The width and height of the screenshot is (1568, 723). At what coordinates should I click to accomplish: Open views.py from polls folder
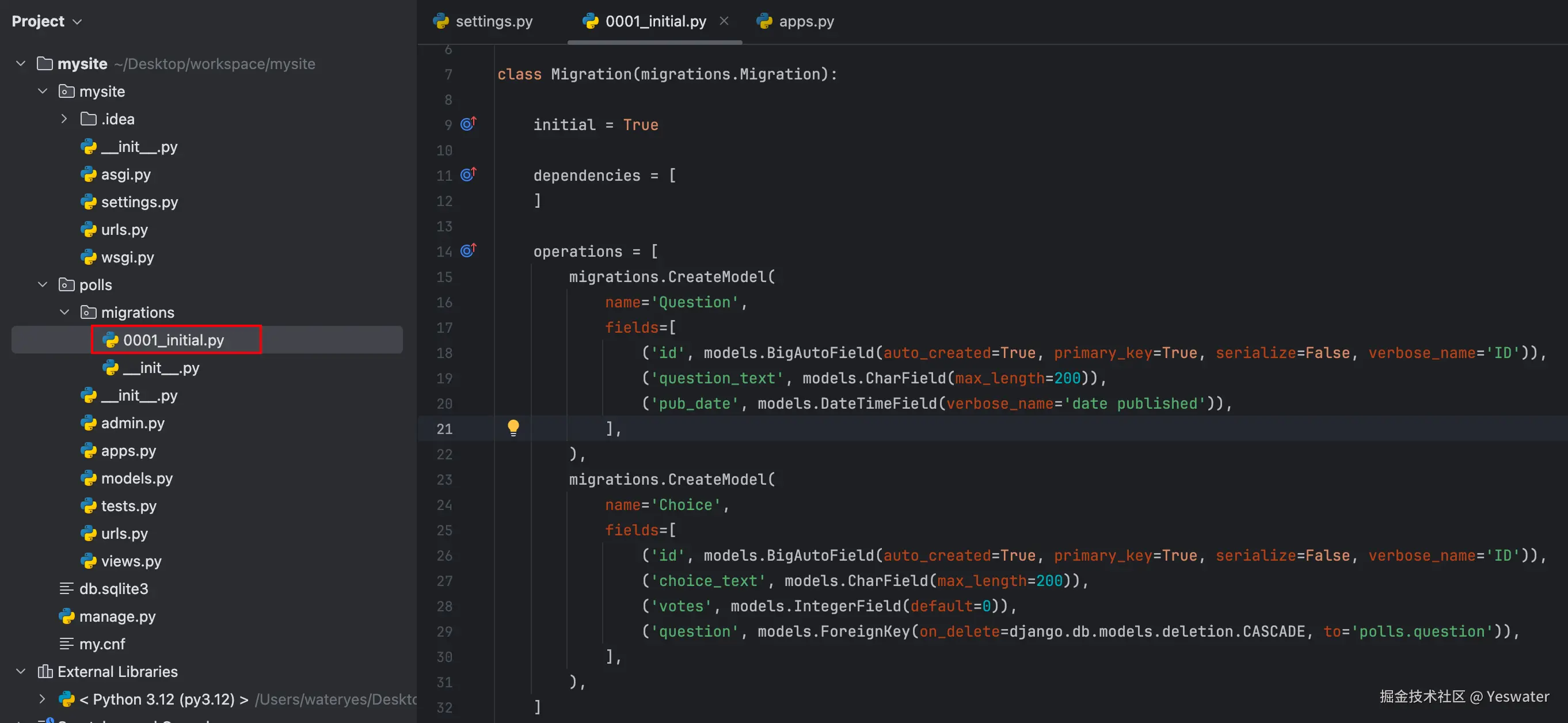(131, 561)
